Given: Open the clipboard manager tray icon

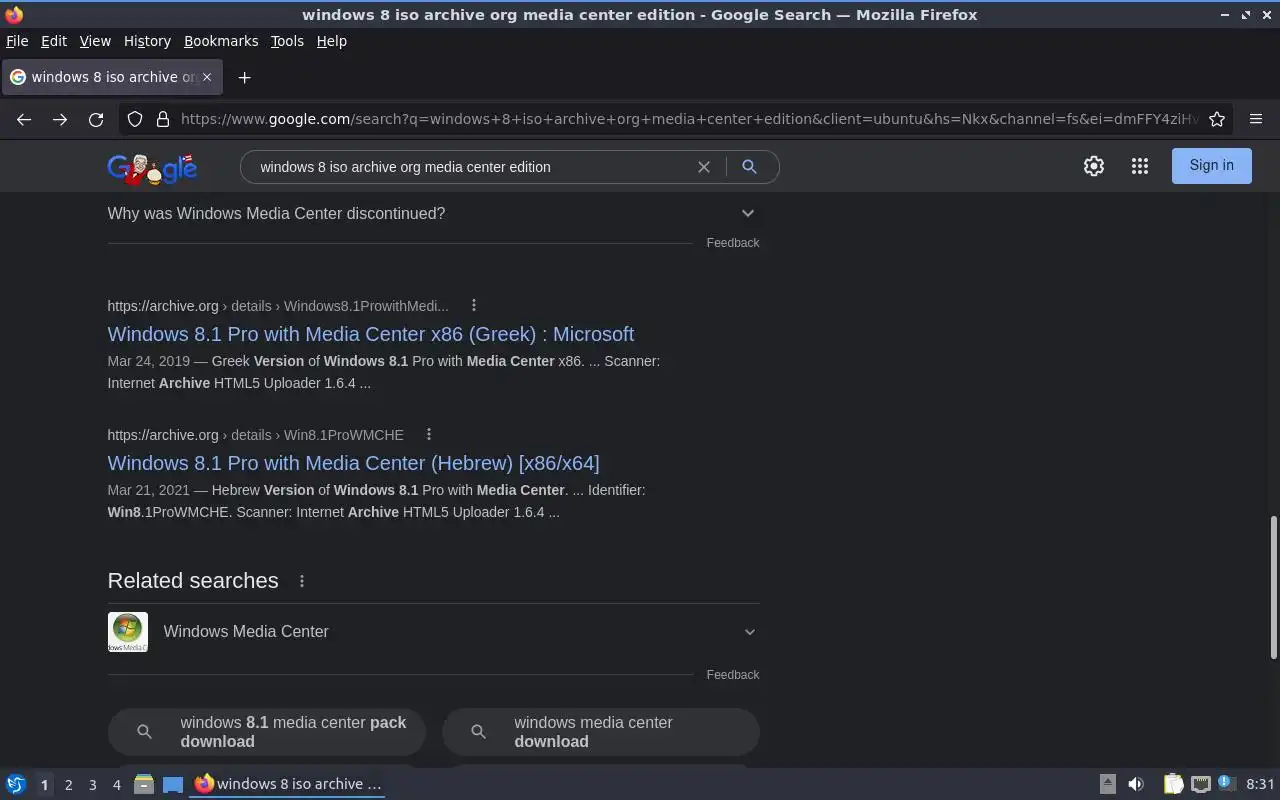Looking at the screenshot, I should [1173, 784].
